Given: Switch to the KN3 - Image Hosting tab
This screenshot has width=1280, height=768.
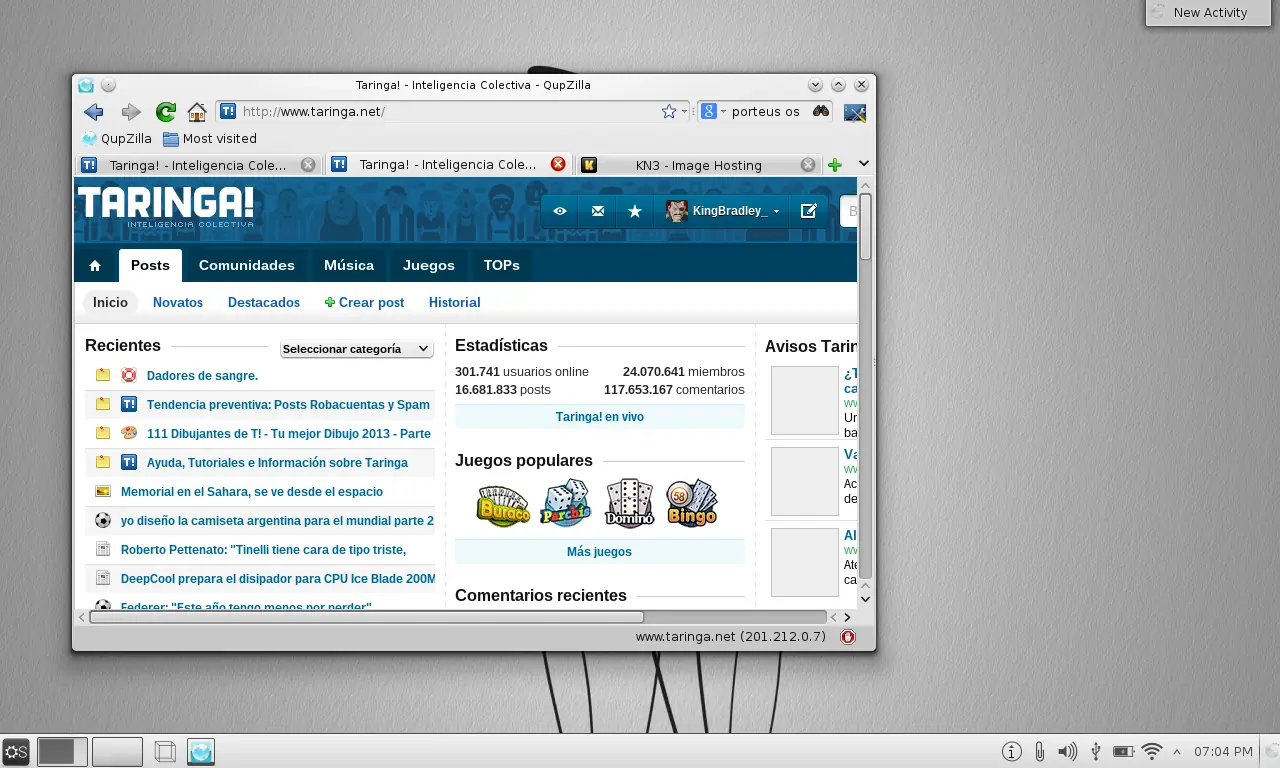Looking at the screenshot, I should [699, 165].
